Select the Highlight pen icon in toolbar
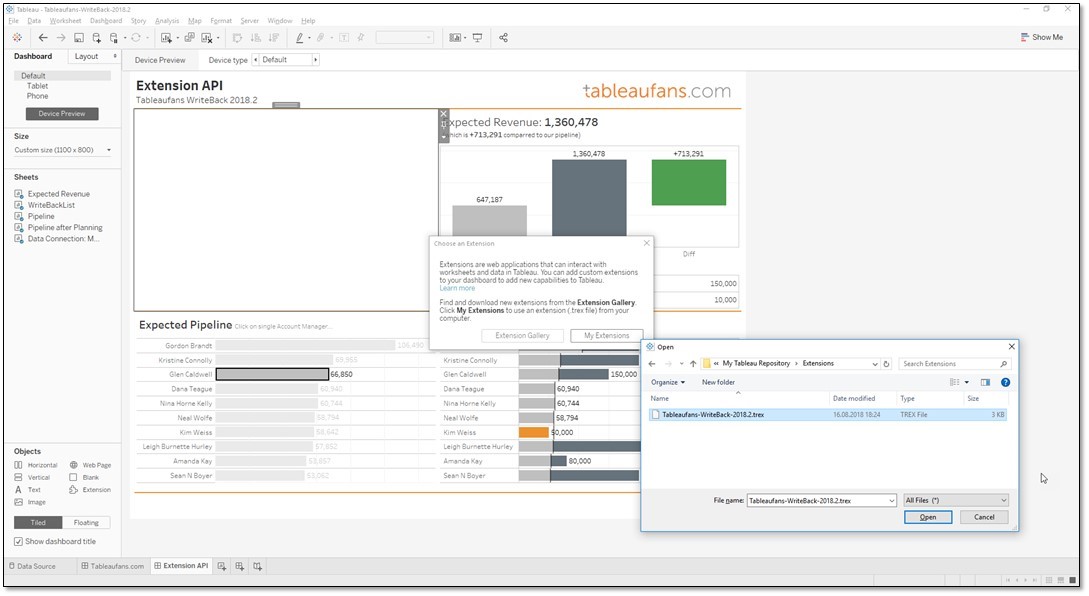The image size is (1089, 596). [299, 37]
